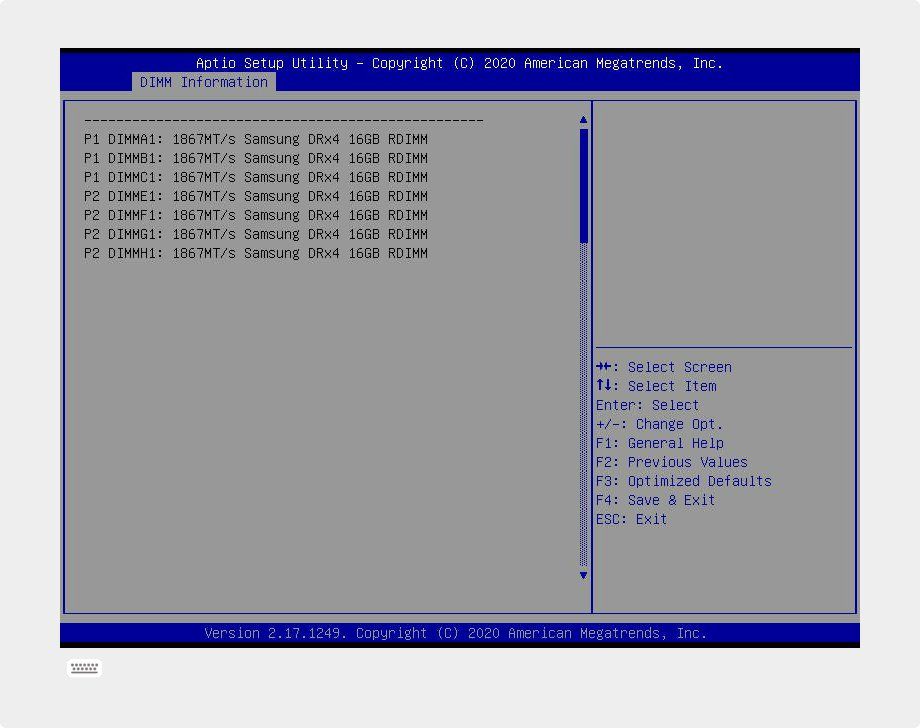
Task: Select the P2 DIMMH1 row
Action: pos(256,253)
